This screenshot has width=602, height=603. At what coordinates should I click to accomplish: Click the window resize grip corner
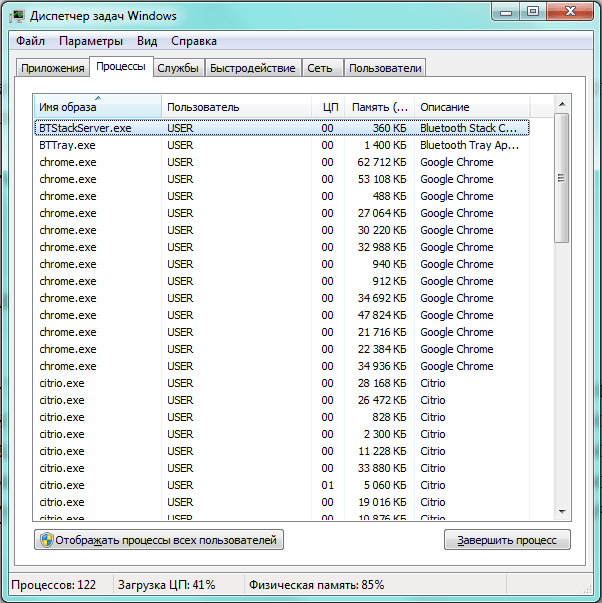click(587, 589)
